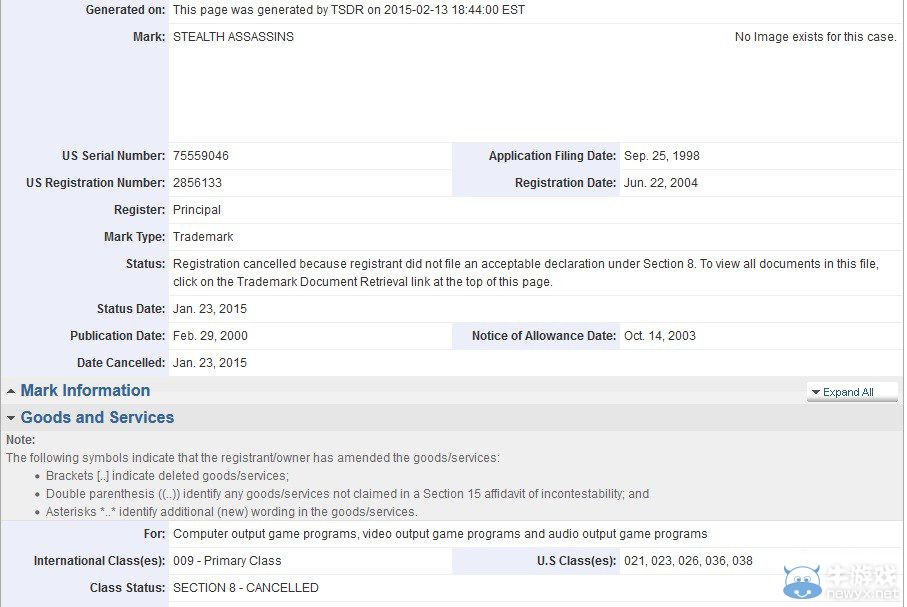Select the mark name STEALTH ASSASSINS
Screen dimensions: 907x607
[233, 36]
